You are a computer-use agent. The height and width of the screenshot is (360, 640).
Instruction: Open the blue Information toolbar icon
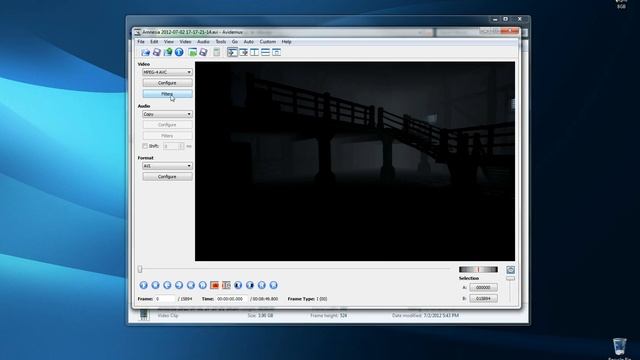click(x=179, y=52)
